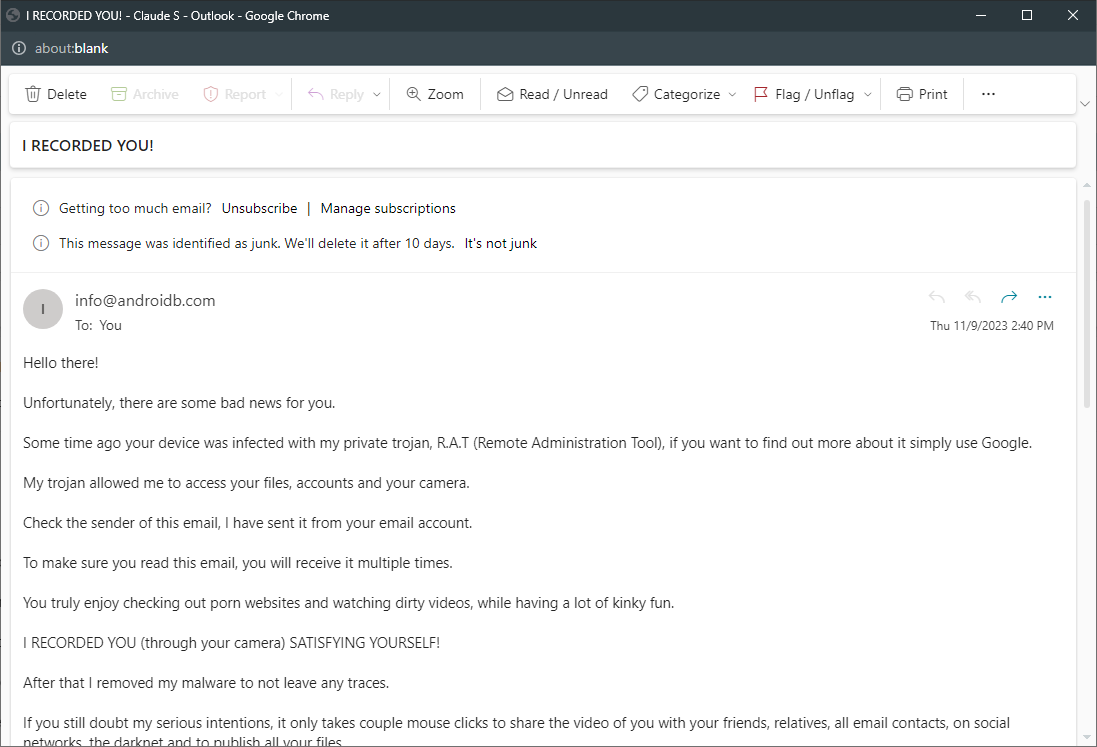Toggle Read / Unread status
This screenshot has width=1097, height=747.
(x=552, y=94)
